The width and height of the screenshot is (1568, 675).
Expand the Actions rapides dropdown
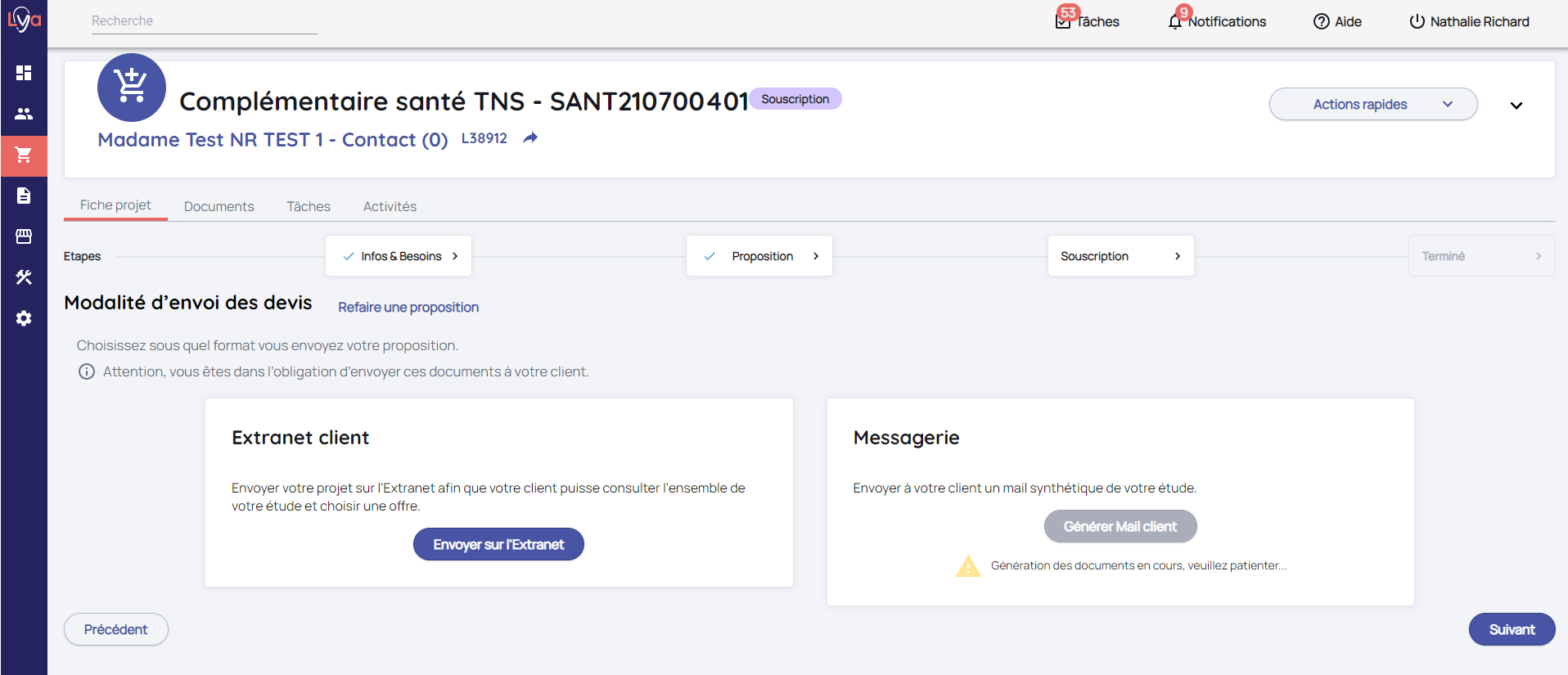coord(1372,104)
